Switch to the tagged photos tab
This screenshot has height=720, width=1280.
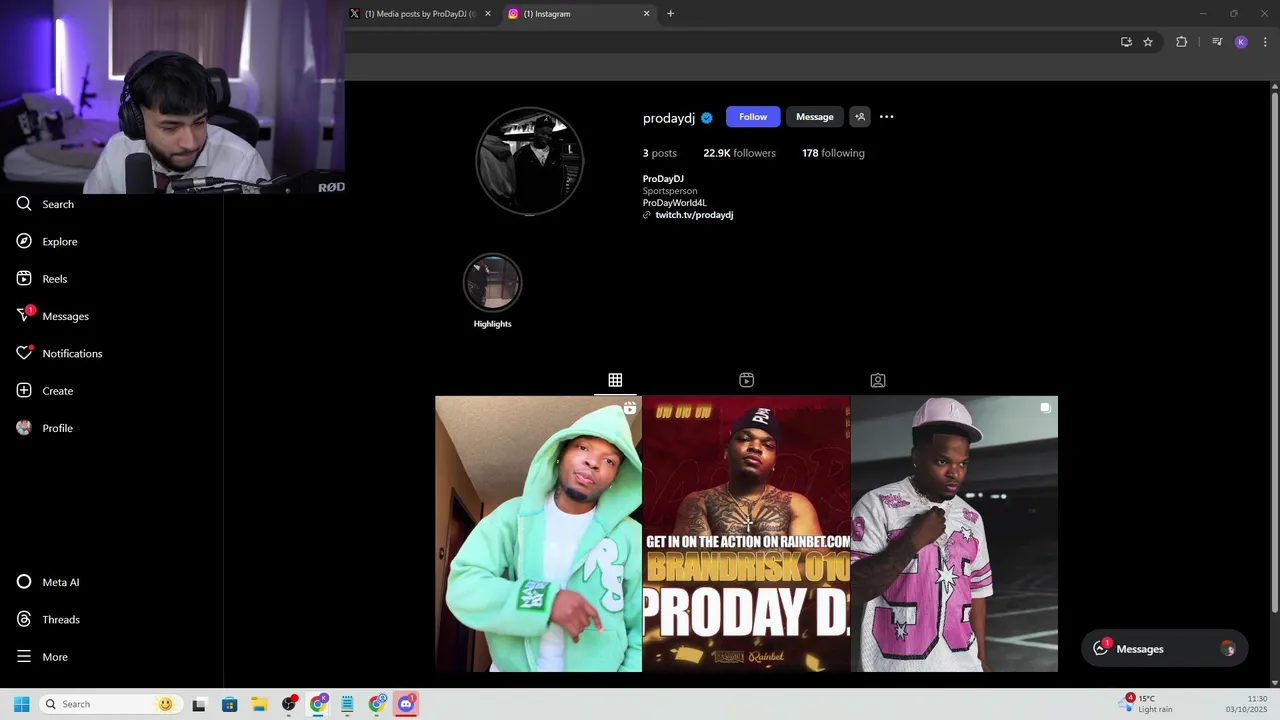click(x=878, y=380)
